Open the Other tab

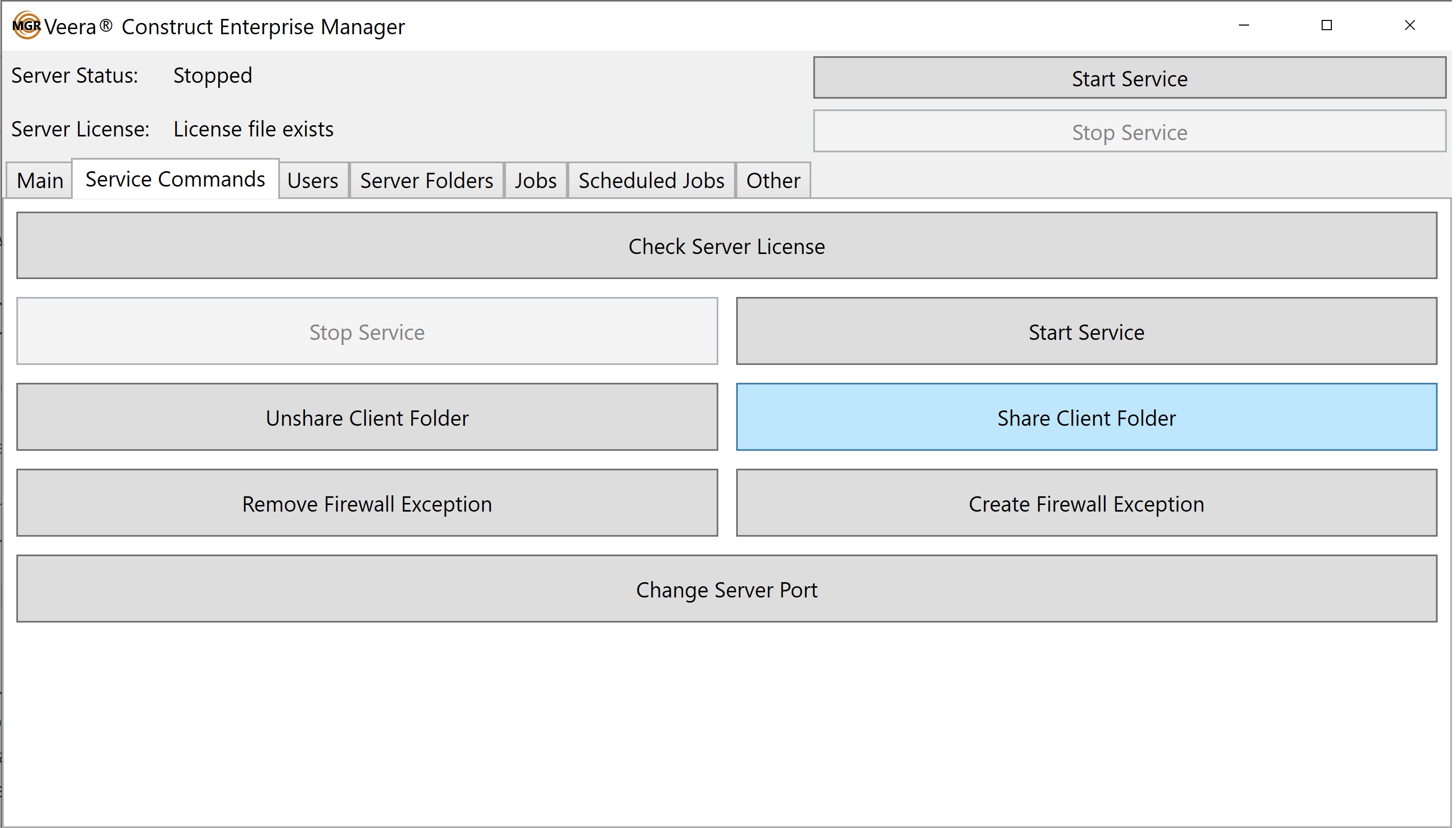pos(774,181)
